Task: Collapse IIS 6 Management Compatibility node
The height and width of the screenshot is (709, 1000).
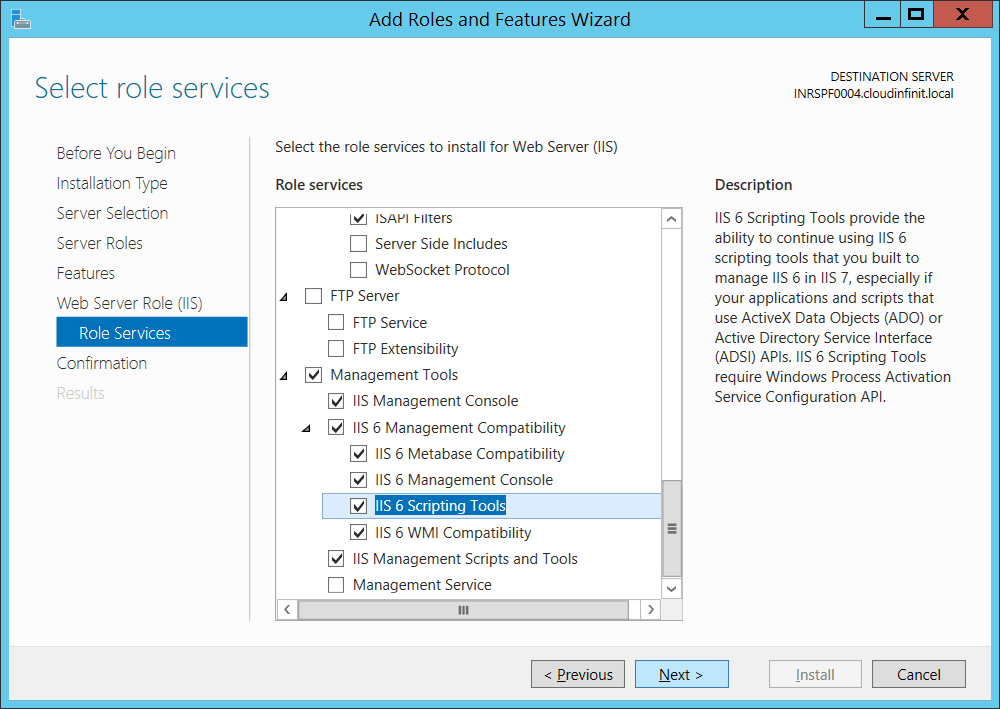Action: [308, 428]
